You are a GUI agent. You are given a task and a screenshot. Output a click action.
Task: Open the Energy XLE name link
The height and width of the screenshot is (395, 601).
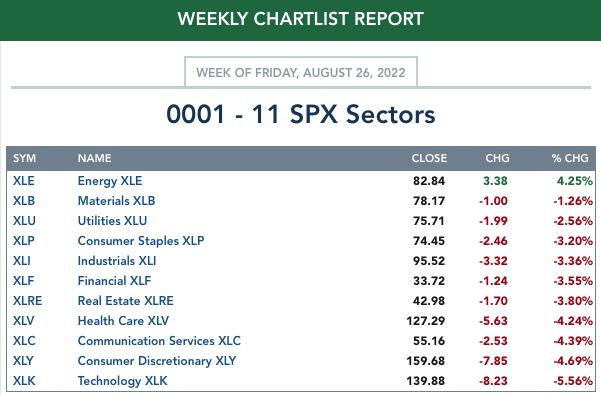coord(110,181)
